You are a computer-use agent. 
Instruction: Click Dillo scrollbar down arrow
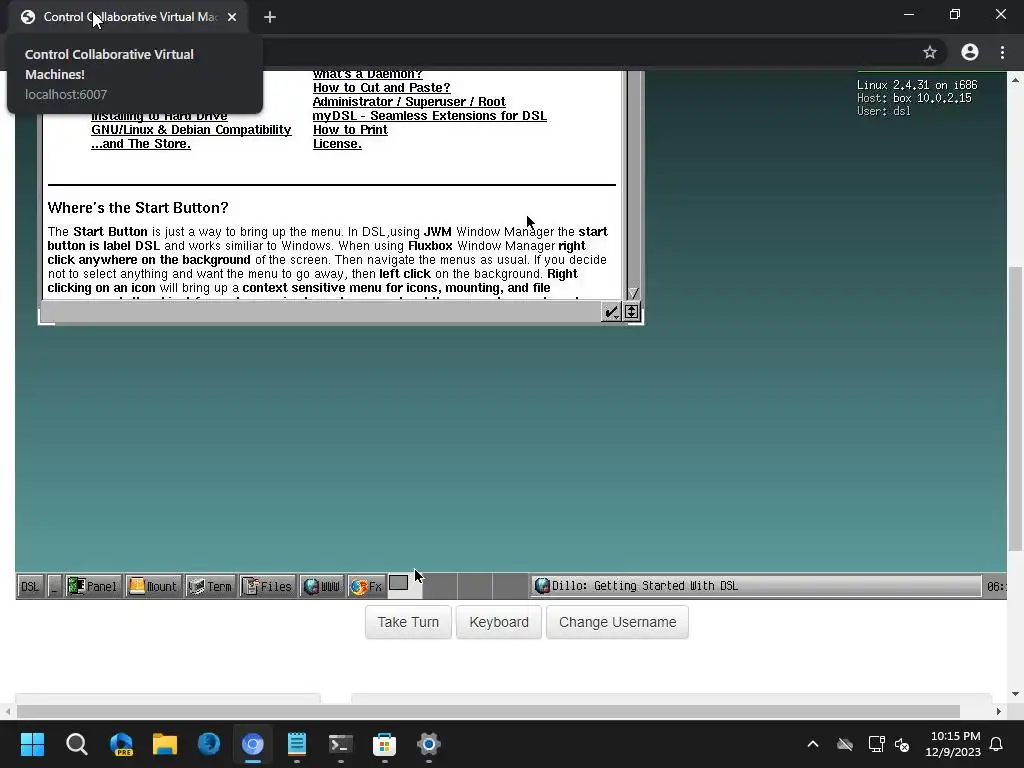[x=633, y=293]
